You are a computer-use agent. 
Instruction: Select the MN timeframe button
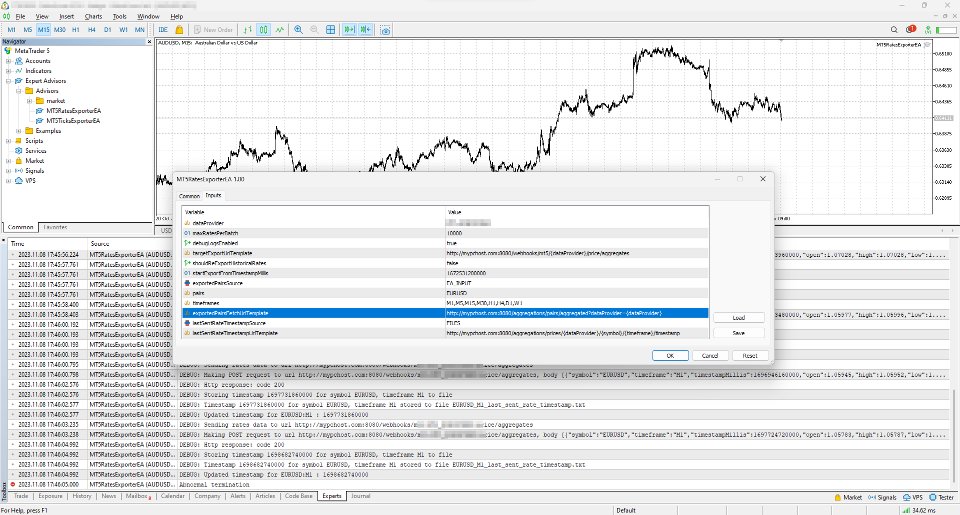140,29
